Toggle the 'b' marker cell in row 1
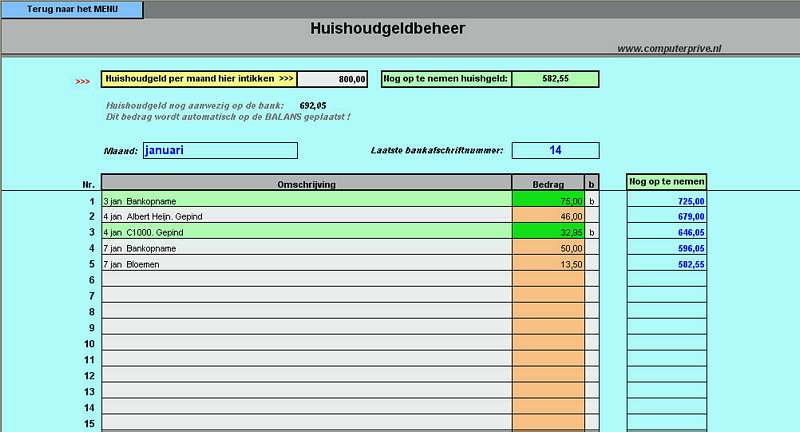The image size is (800, 432). tap(592, 200)
